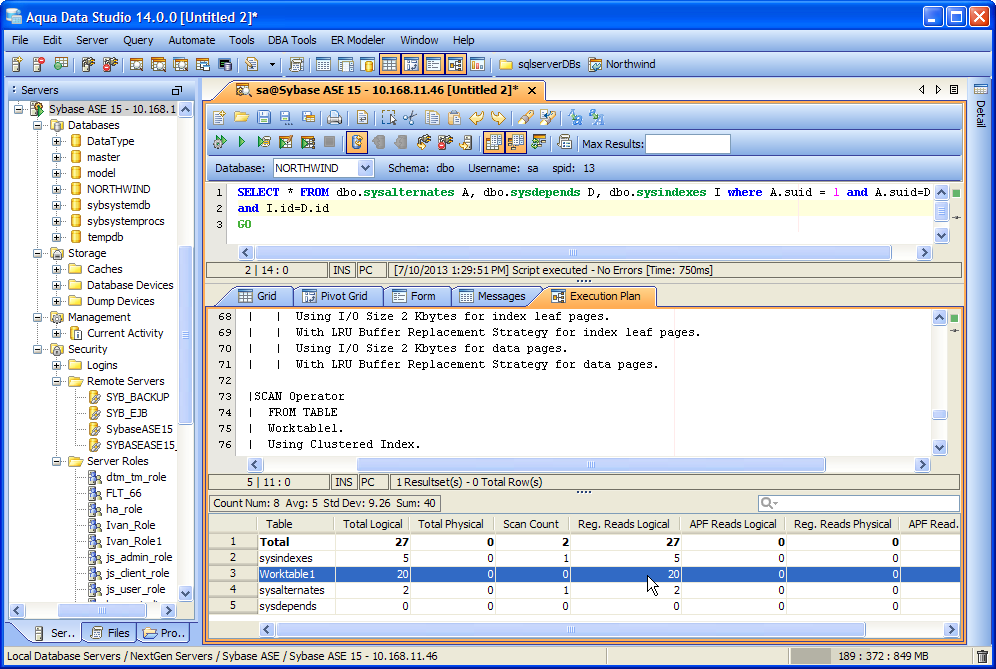Click the Total Logical column header

point(372,524)
